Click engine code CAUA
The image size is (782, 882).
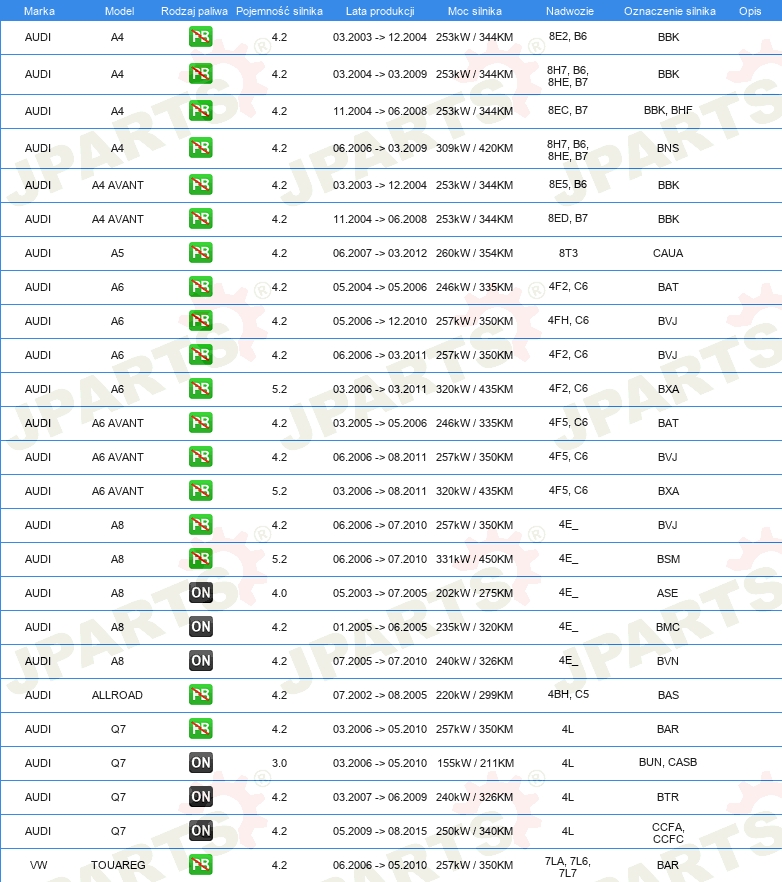pyautogui.click(x=668, y=253)
